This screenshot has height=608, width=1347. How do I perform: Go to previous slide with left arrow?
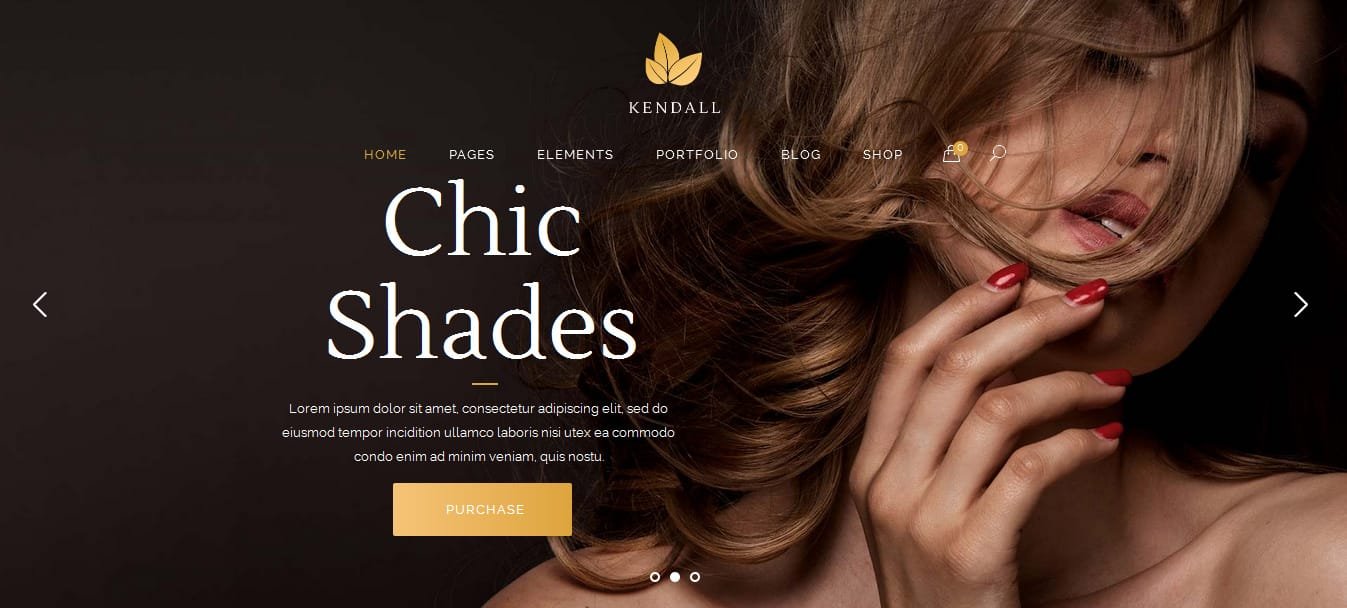click(x=40, y=304)
